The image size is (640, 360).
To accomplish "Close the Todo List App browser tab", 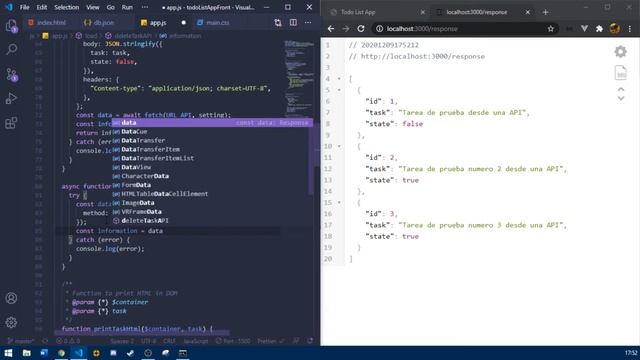I will 422,12.
